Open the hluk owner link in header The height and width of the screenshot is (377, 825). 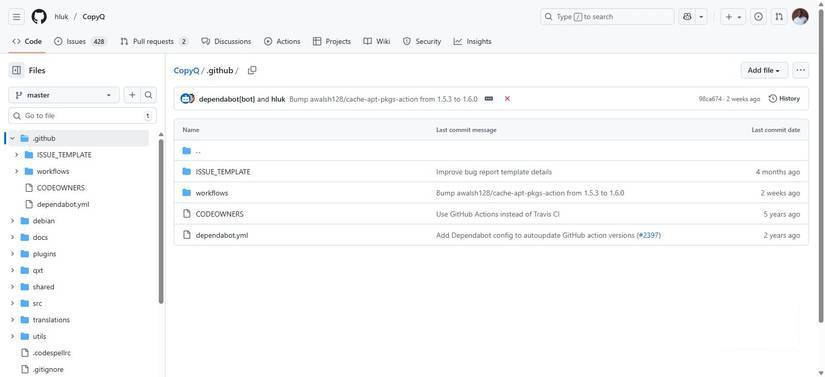pyautogui.click(x=62, y=17)
